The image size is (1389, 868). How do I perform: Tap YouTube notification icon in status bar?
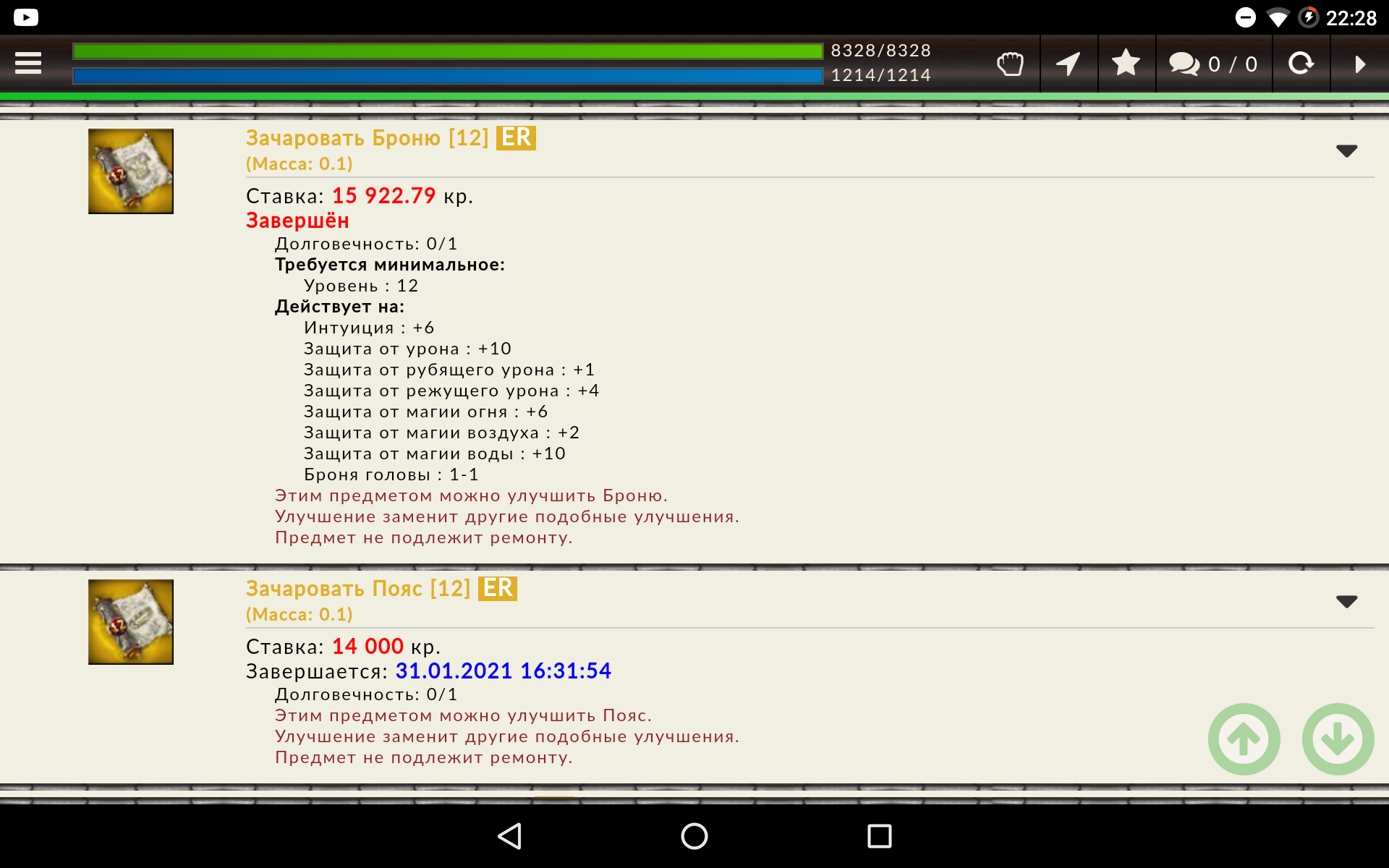[x=26, y=17]
